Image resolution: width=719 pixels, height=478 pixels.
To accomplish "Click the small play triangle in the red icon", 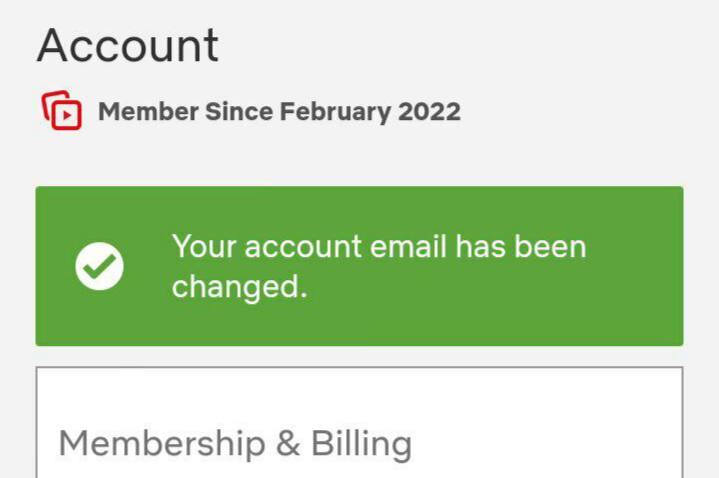I will tap(67, 115).
